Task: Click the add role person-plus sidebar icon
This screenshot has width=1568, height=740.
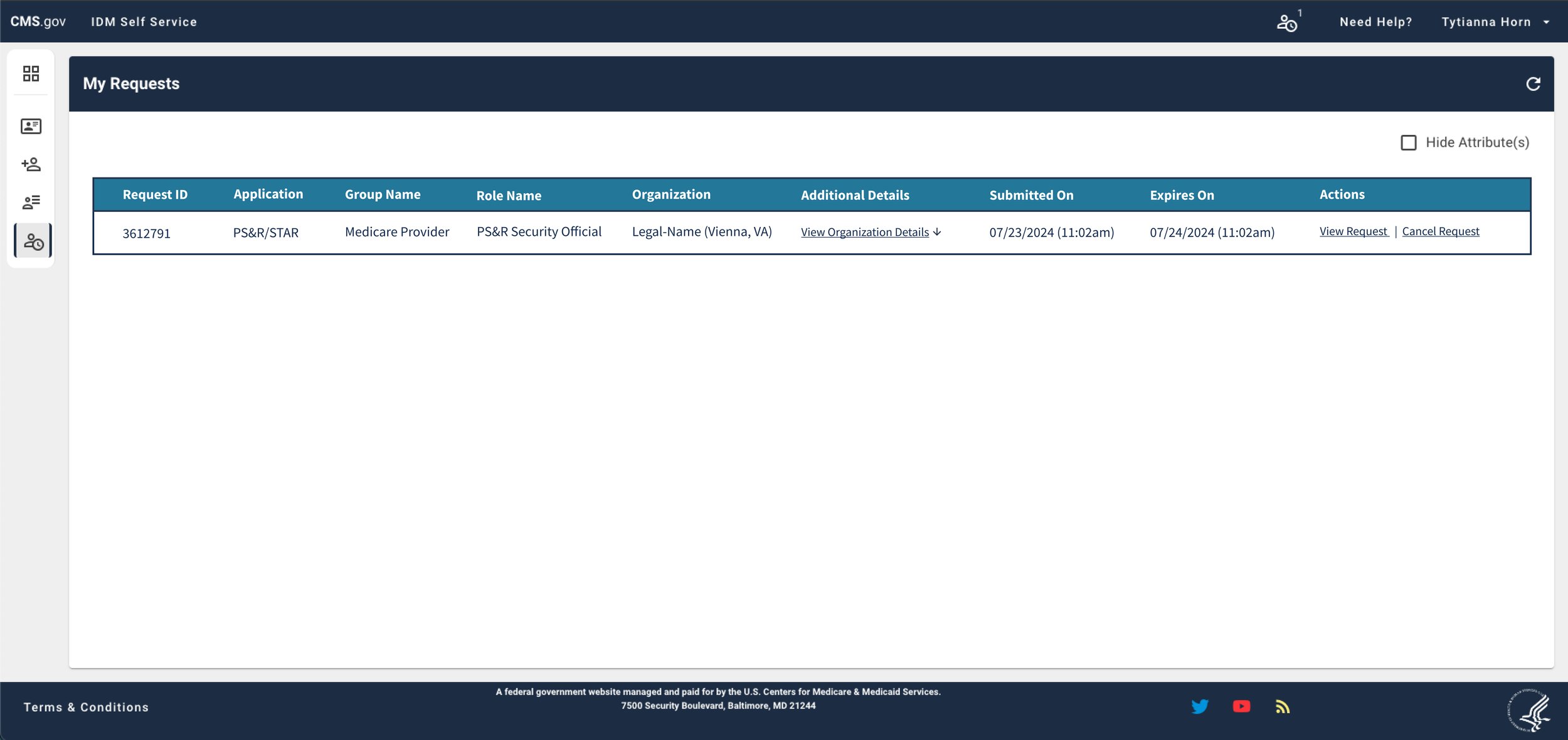Action: click(x=31, y=164)
